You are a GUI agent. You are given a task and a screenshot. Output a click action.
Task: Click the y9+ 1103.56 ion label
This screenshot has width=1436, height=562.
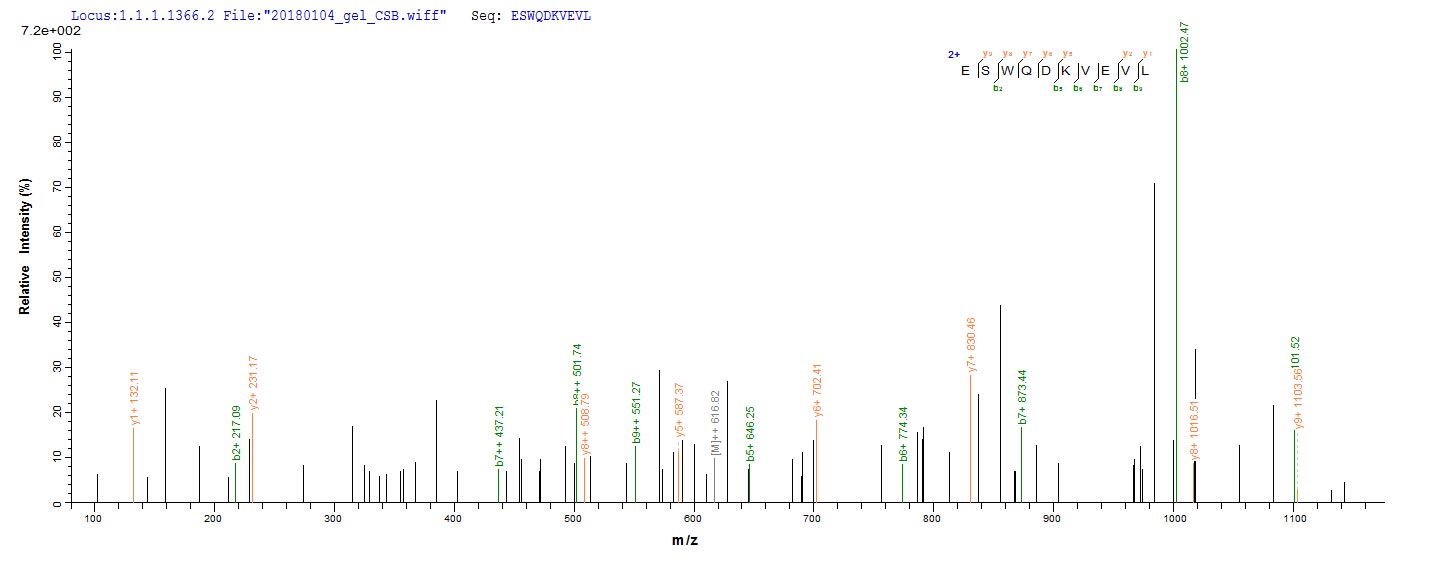1298,399
